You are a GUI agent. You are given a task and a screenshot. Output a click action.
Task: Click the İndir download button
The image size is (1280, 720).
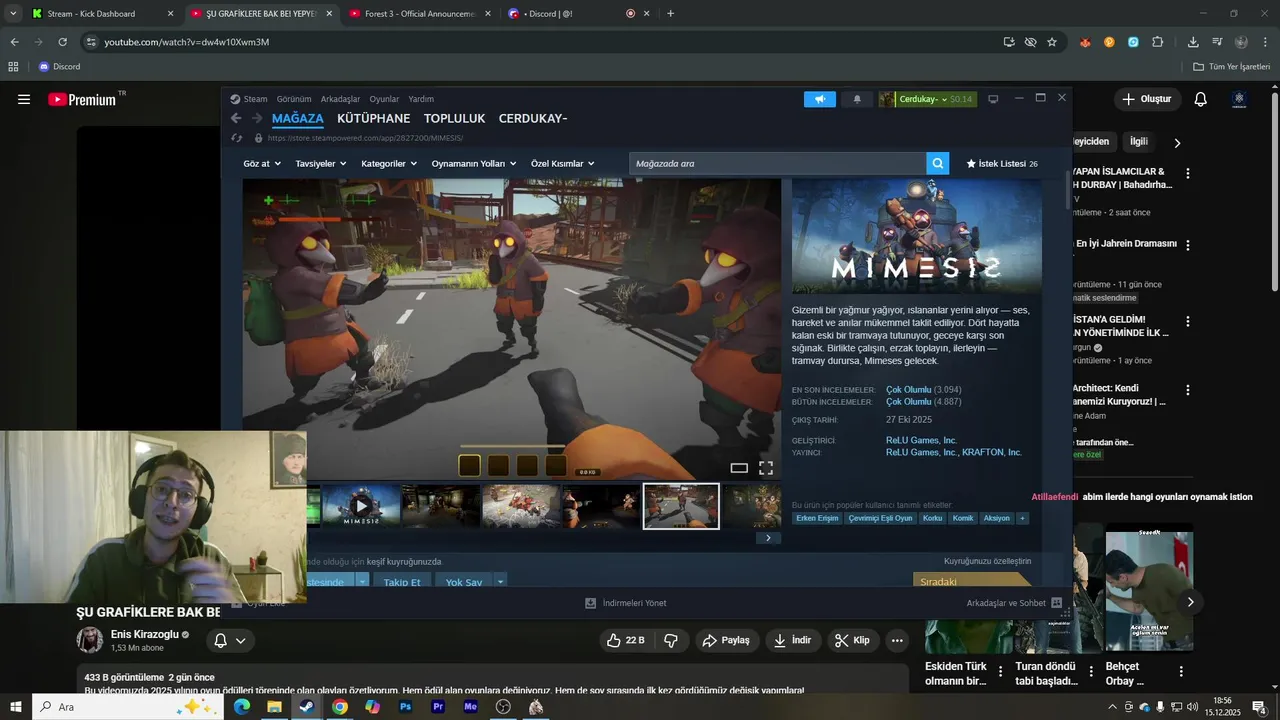pos(792,640)
